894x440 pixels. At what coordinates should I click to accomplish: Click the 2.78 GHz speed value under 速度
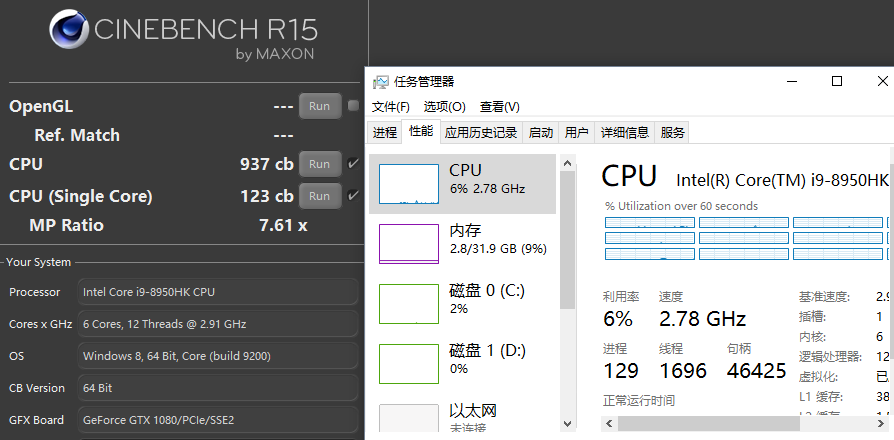[x=702, y=319]
